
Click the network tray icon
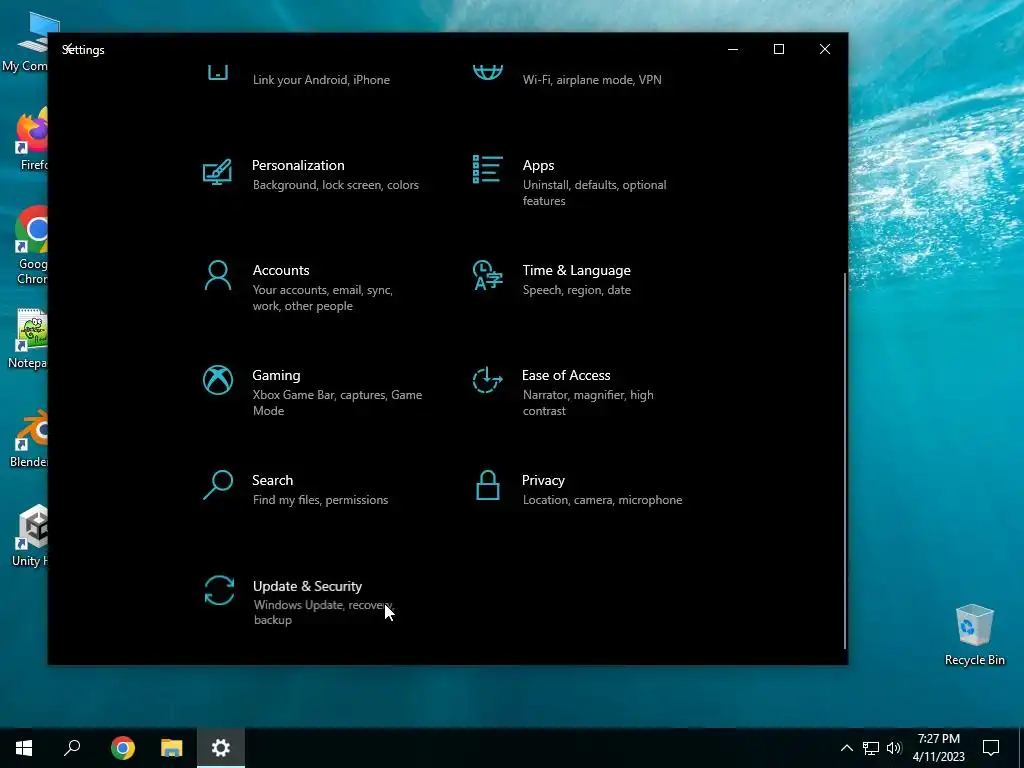[x=871, y=748]
